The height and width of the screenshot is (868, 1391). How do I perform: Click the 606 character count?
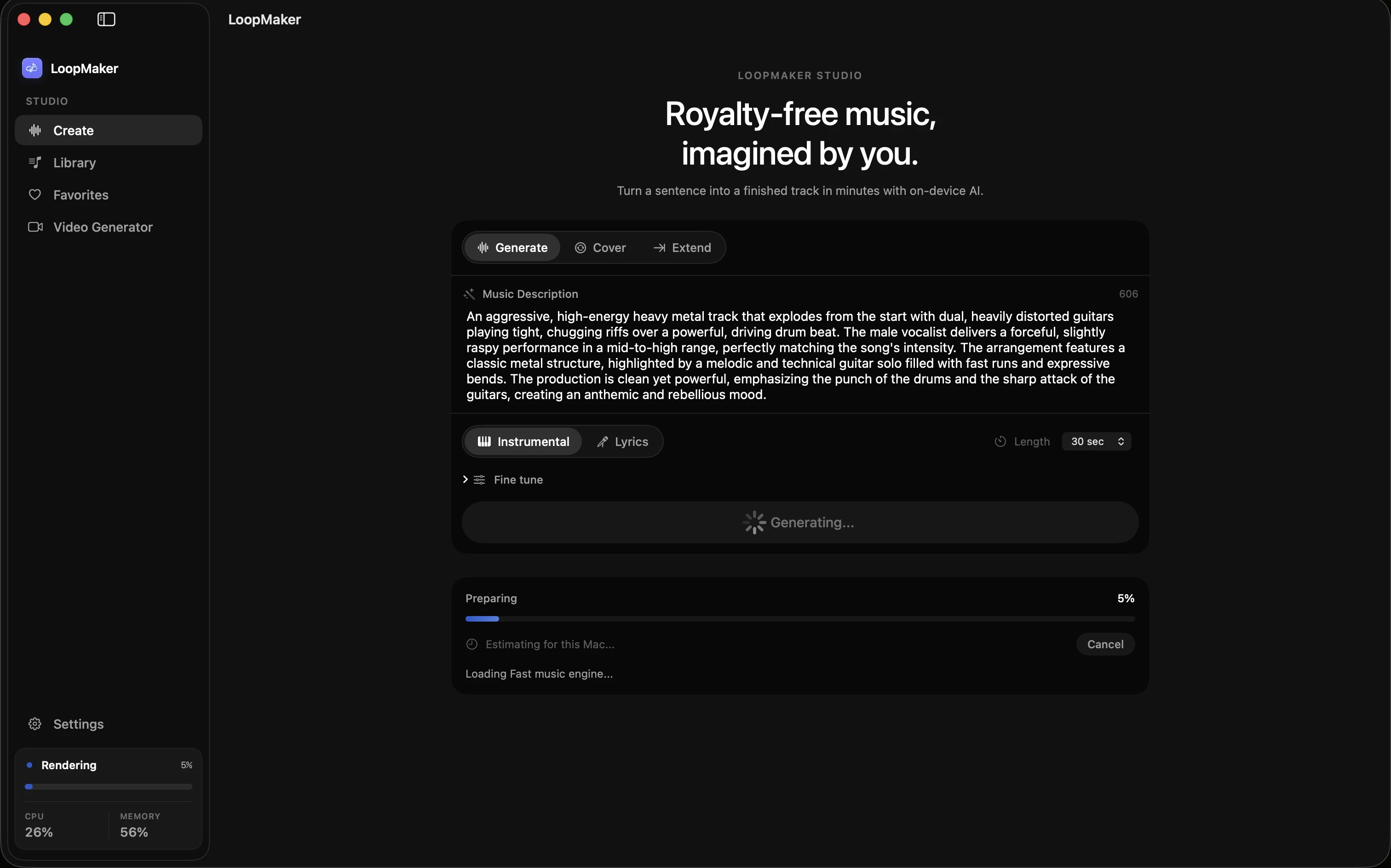1128,294
